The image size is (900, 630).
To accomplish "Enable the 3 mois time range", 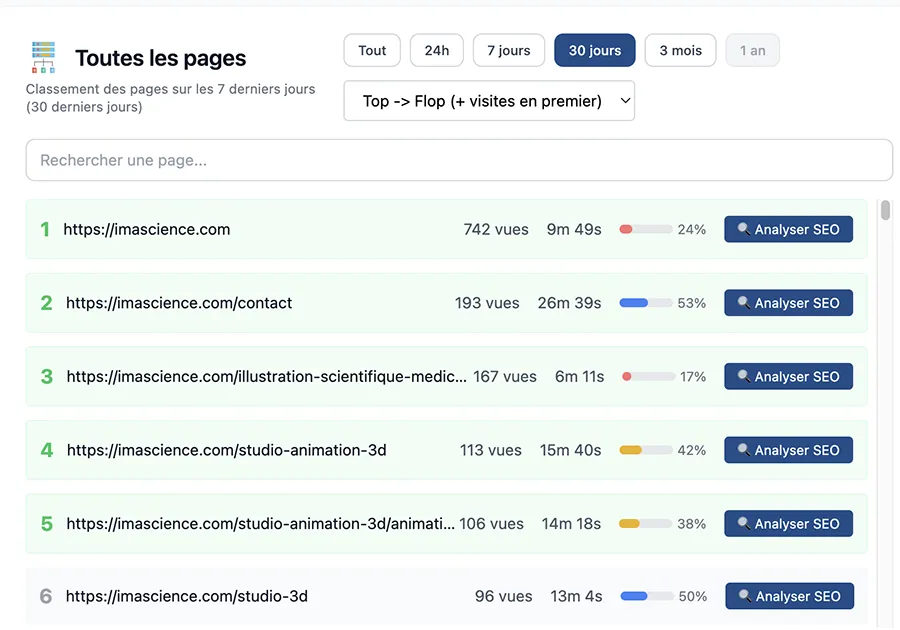I will coord(680,50).
